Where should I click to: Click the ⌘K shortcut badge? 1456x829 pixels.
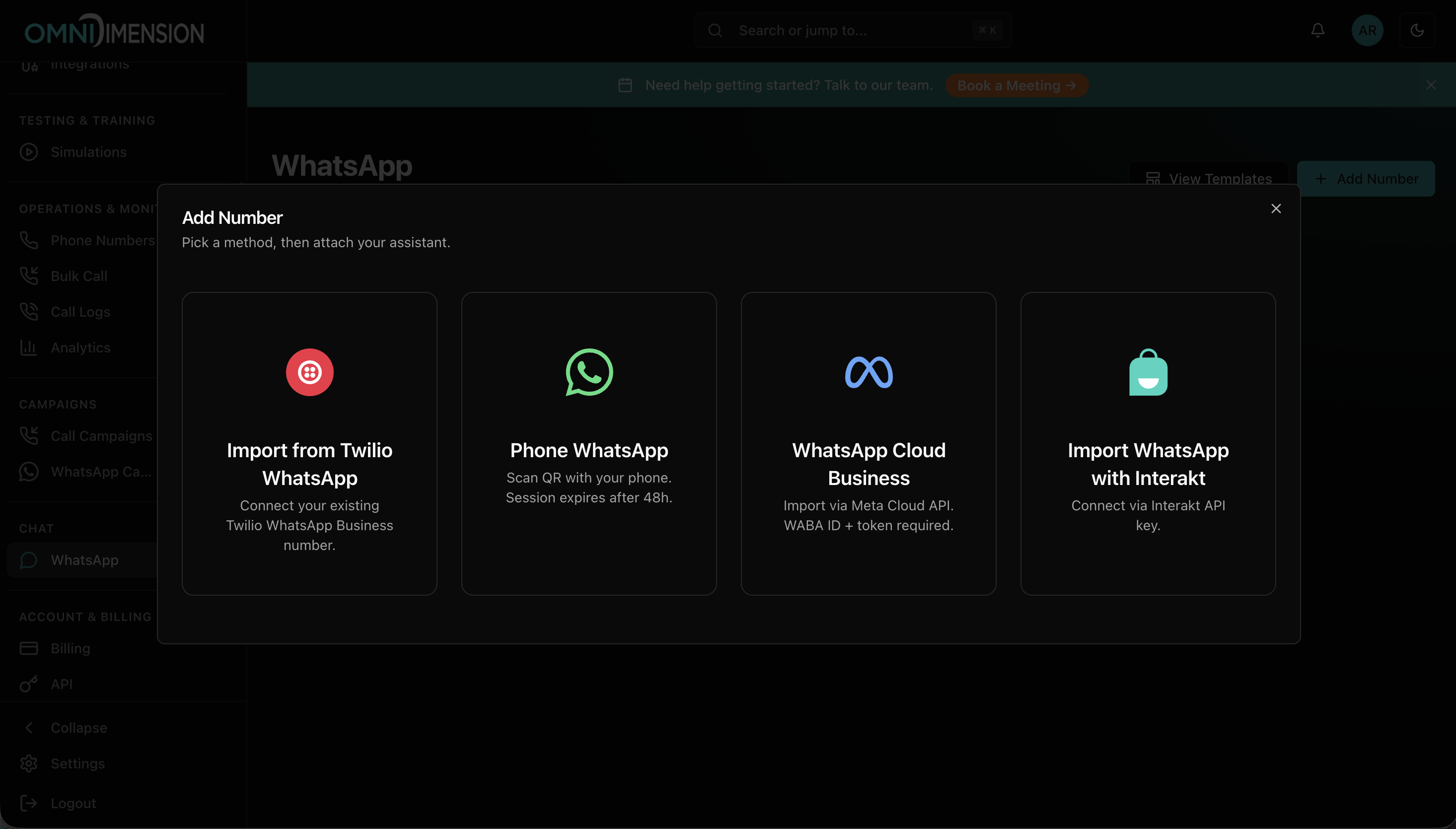tap(987, 30)
